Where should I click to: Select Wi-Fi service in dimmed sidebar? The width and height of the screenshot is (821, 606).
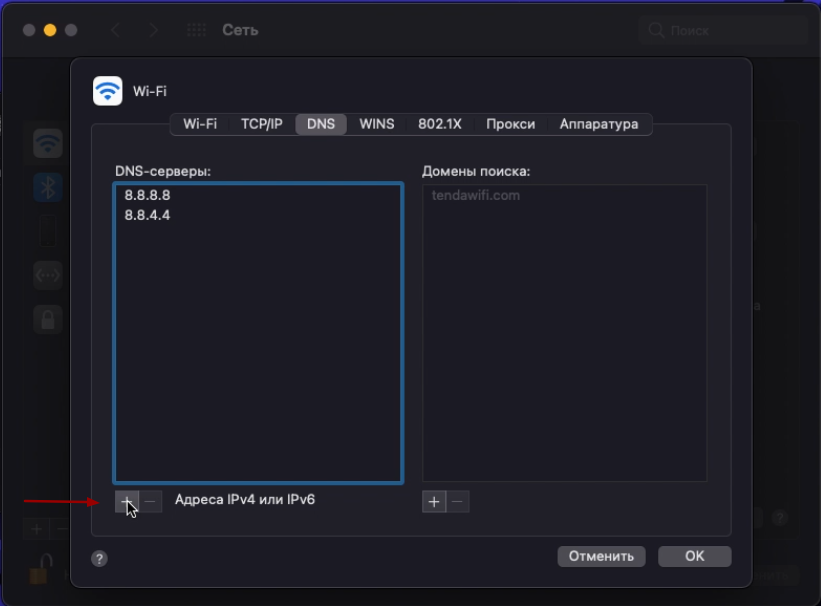pyautogui.click(x=48, y=143)
